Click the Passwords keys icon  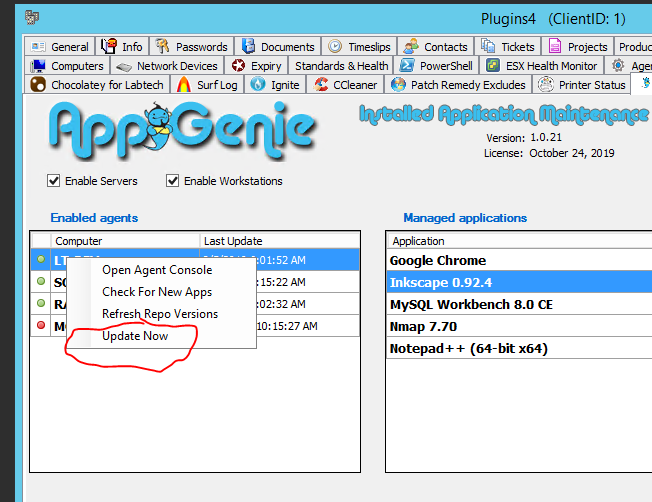162,46
